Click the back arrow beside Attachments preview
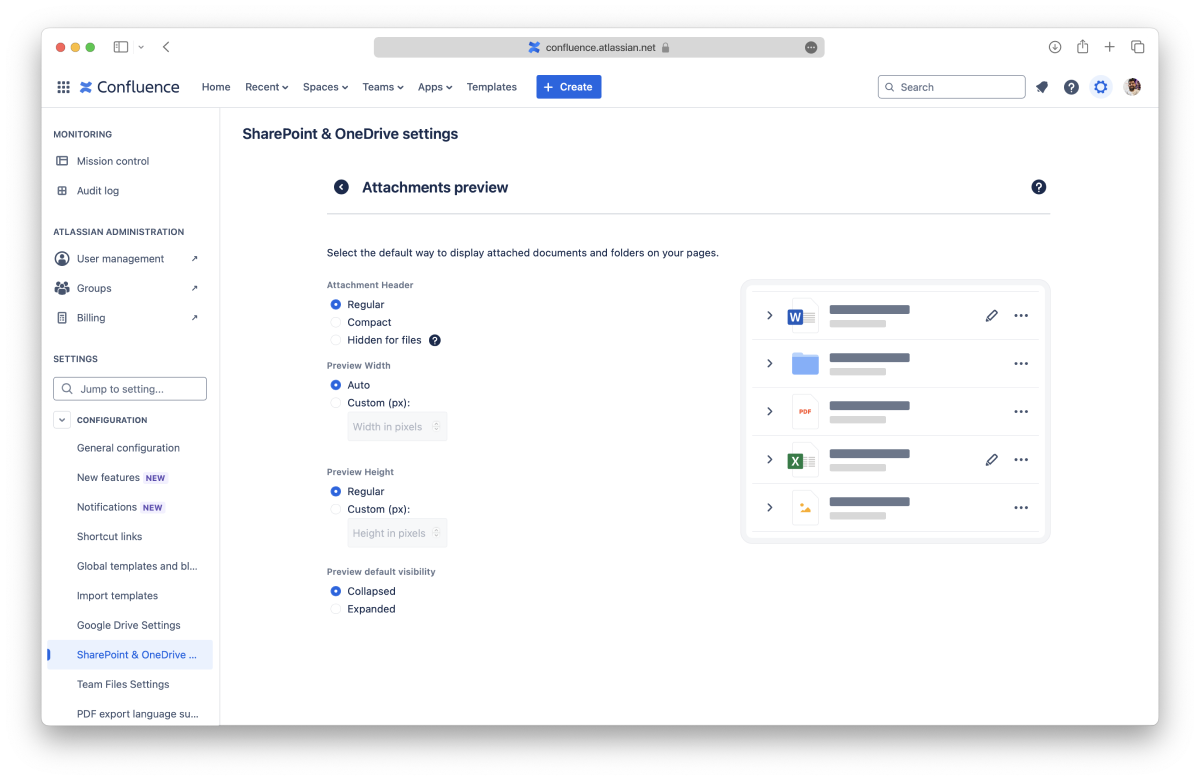 (x=341, y=187)
